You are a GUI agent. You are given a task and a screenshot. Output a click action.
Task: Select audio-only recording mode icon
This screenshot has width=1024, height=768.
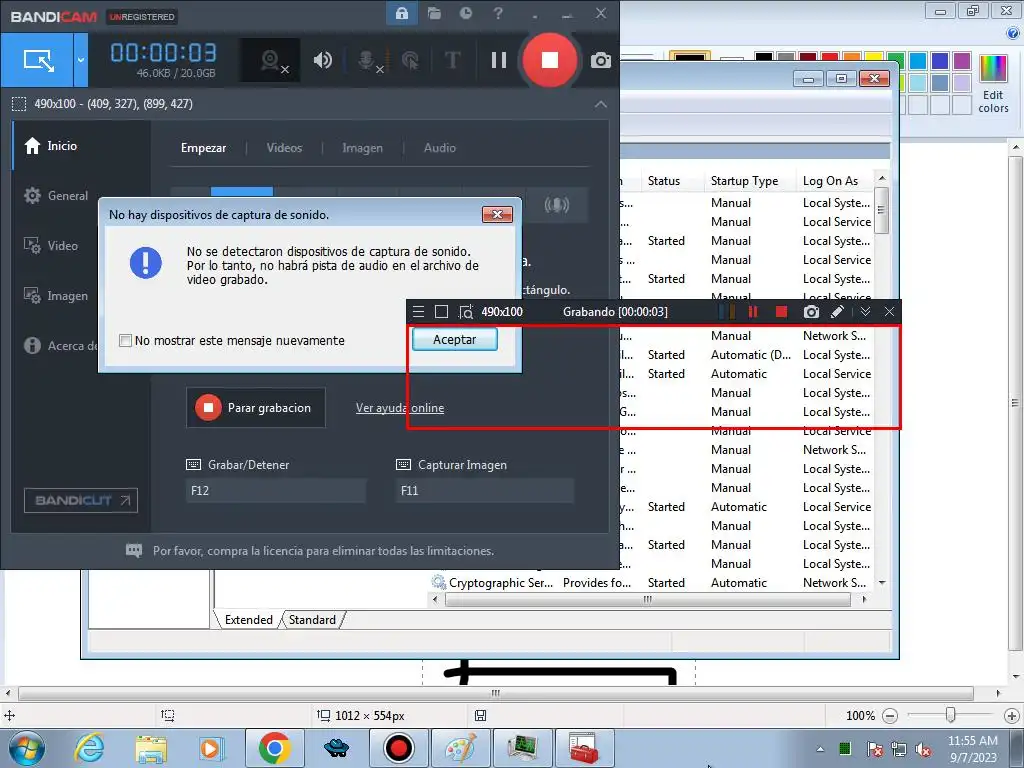tap(556, 204)
